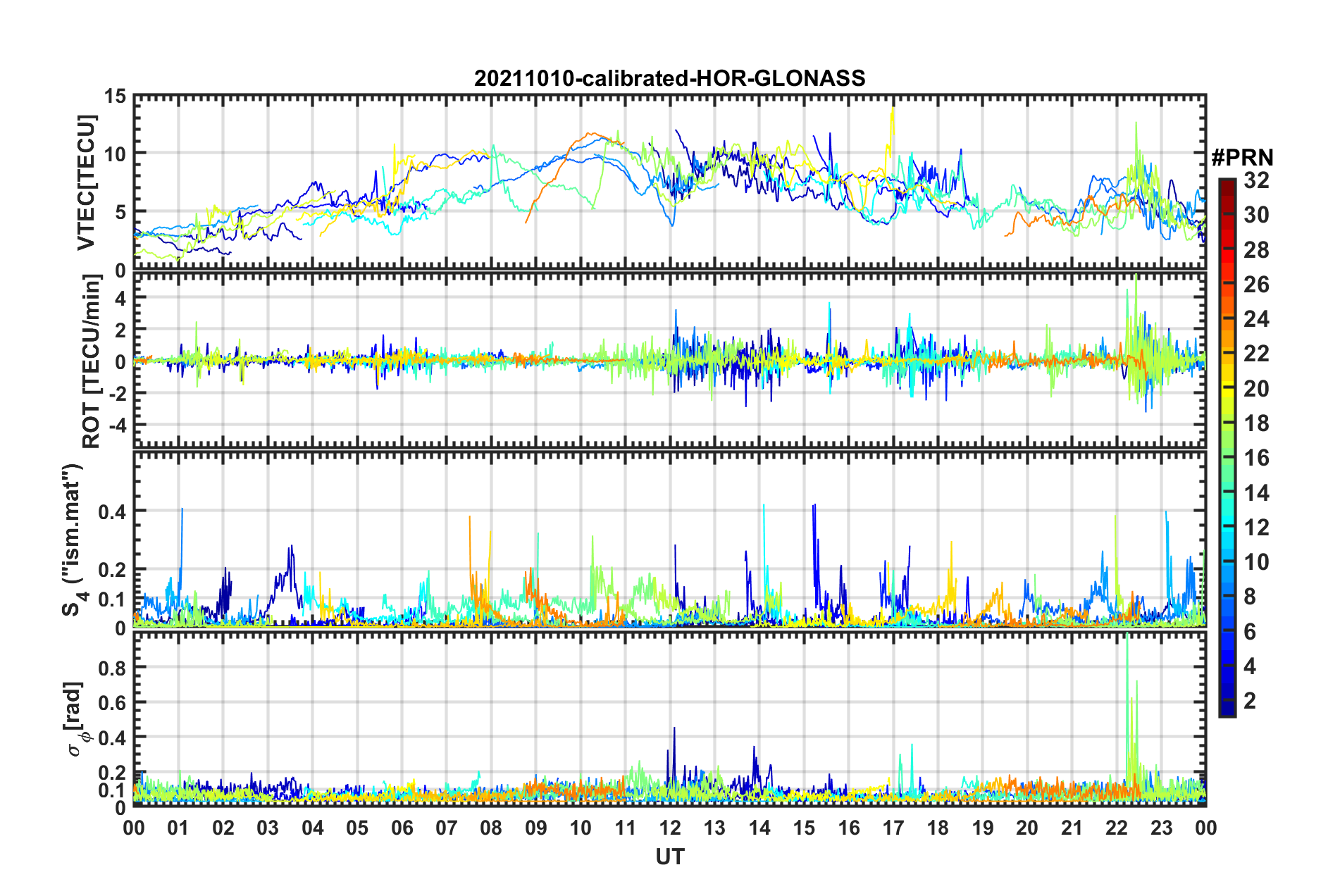
Task: Click the 0.2 tick on the S4 axis
Action: point(113,570)
